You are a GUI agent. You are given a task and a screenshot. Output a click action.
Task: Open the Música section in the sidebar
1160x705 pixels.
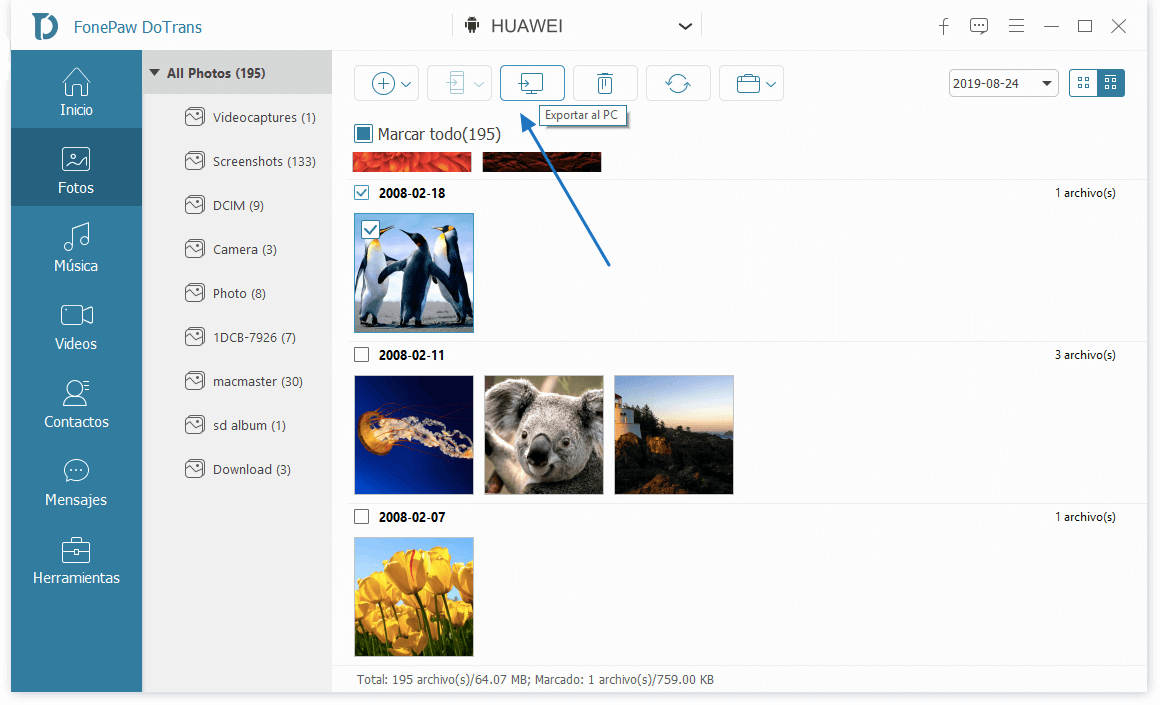[x=75, y=247]
